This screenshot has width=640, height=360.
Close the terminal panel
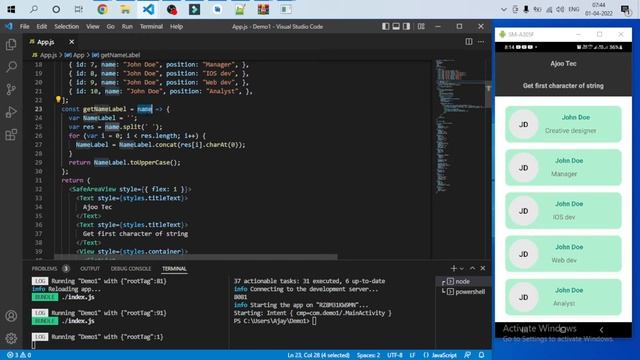pos(483,268)
